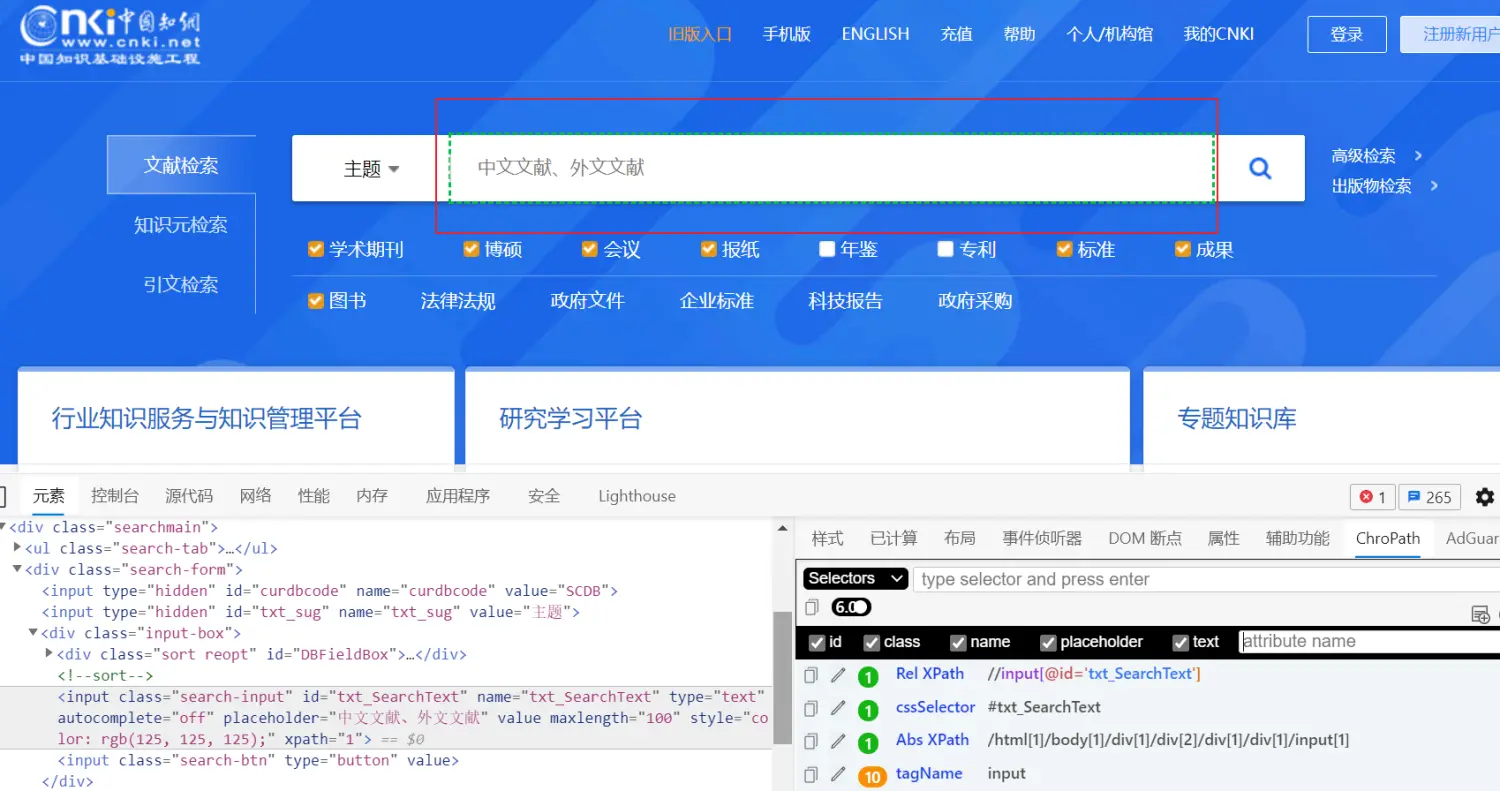1500x791 pixels.
Task: Click green match count beside cssSelector
Action: pos(868,710)
